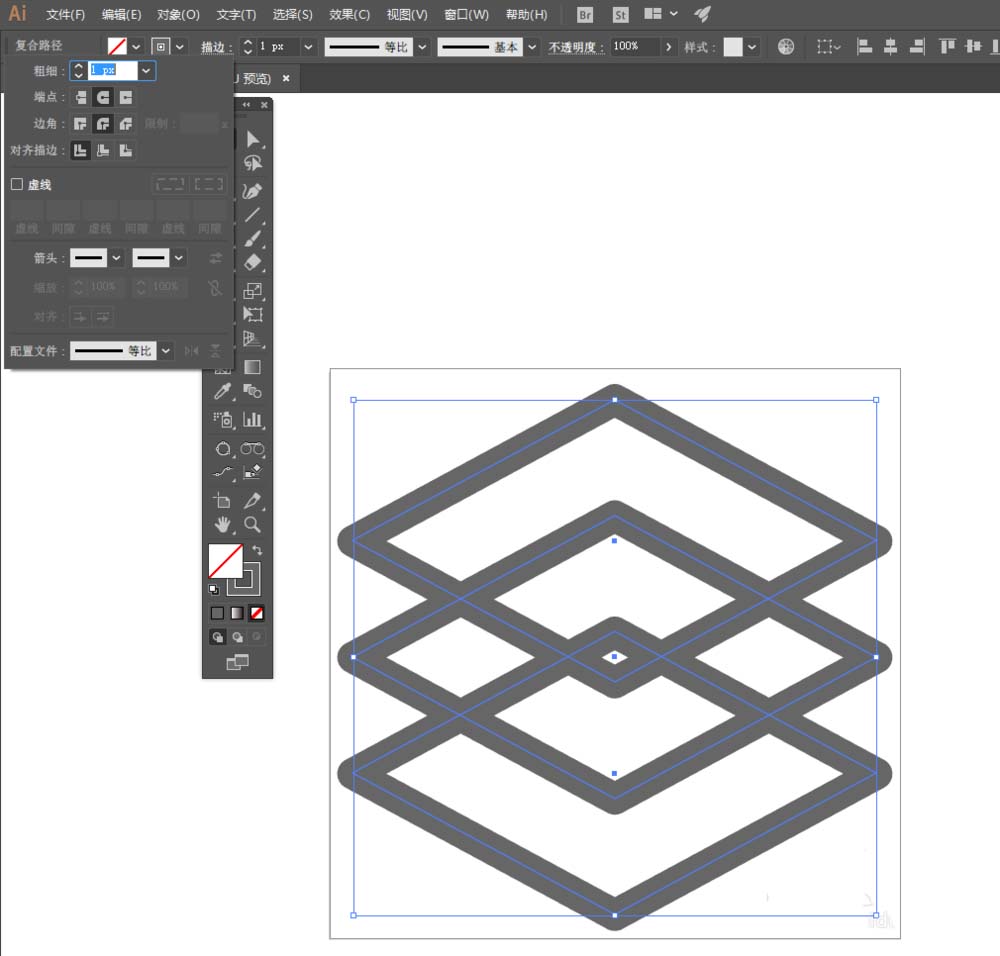Open the 配置文件 profile dropdown

click(166, 351)
